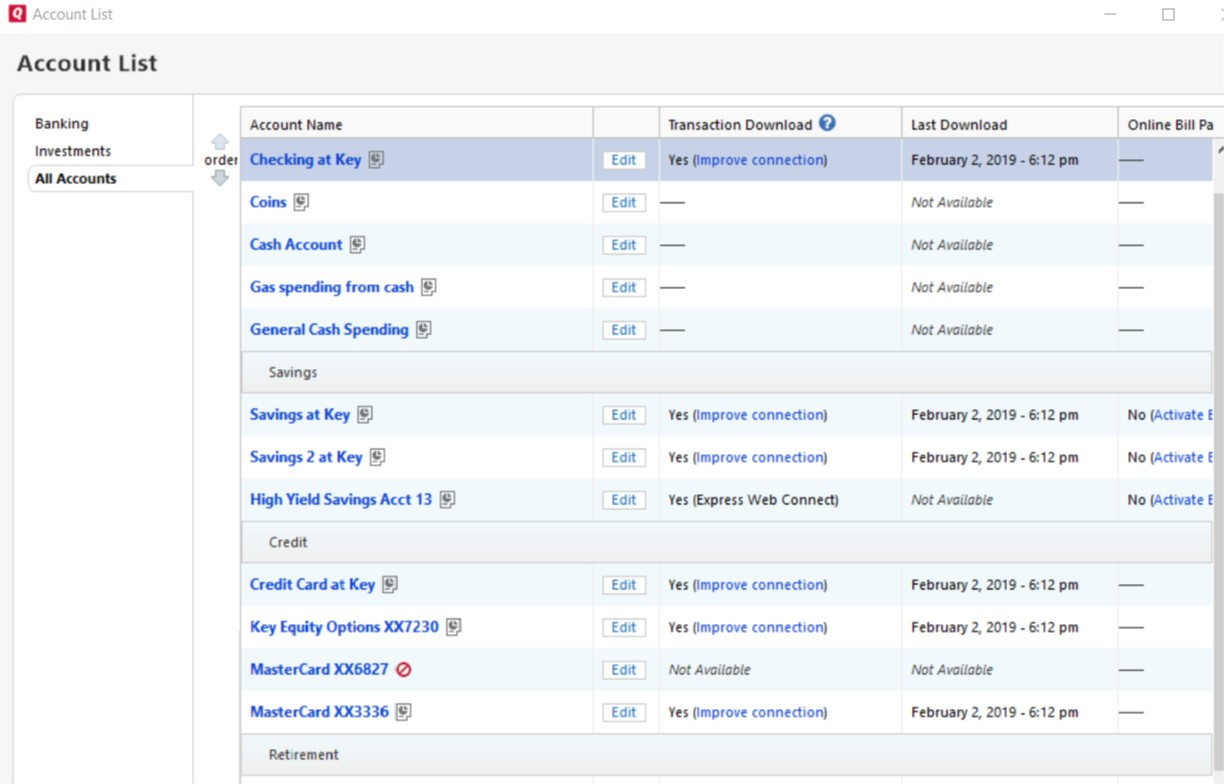Open Savings at Key account link

tap(300, 415)
